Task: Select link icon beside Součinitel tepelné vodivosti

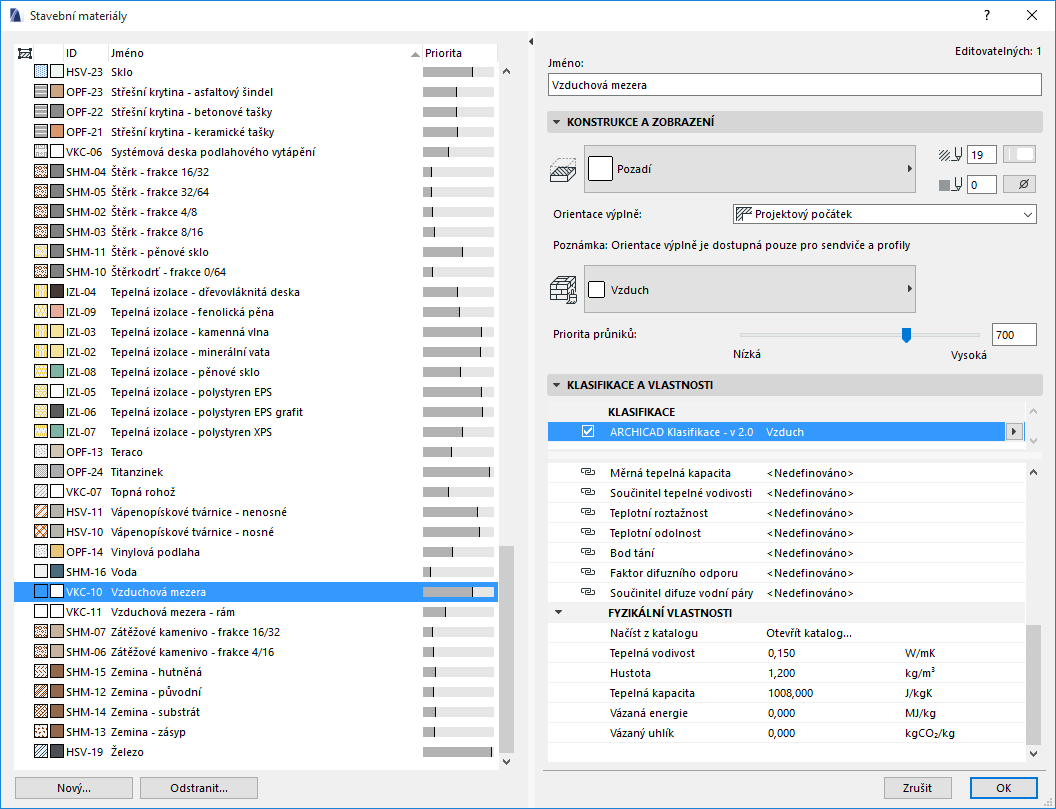Action: [588, 493]
